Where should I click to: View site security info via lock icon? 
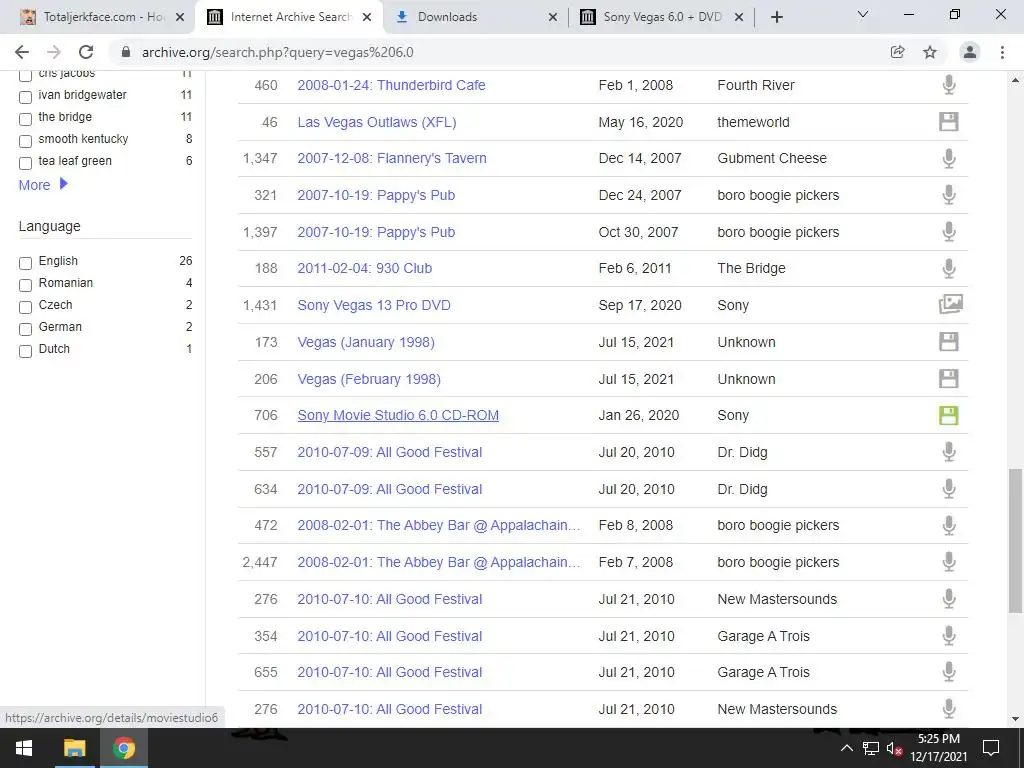click(x=126, y=52)
